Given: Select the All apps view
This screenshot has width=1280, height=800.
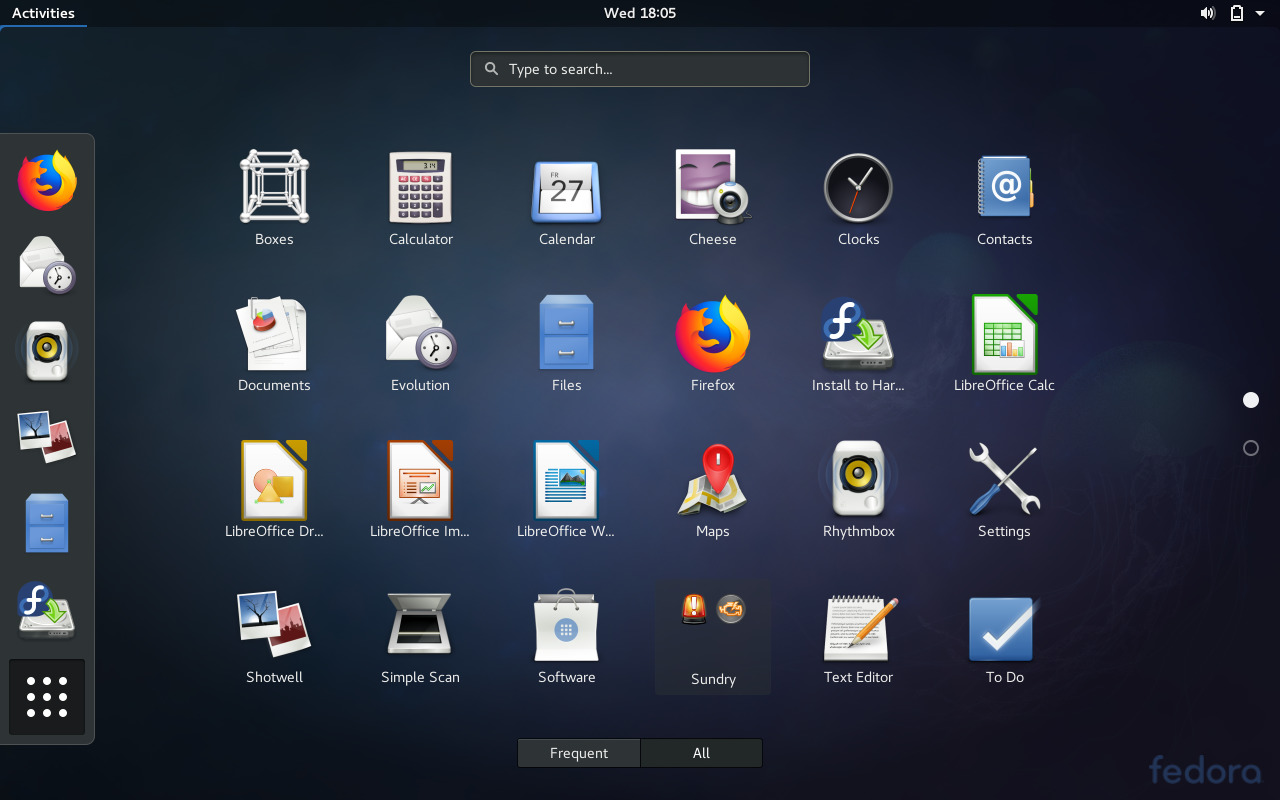Looking at the screenshot, I should pyautogui.click(x=701, y=752).
